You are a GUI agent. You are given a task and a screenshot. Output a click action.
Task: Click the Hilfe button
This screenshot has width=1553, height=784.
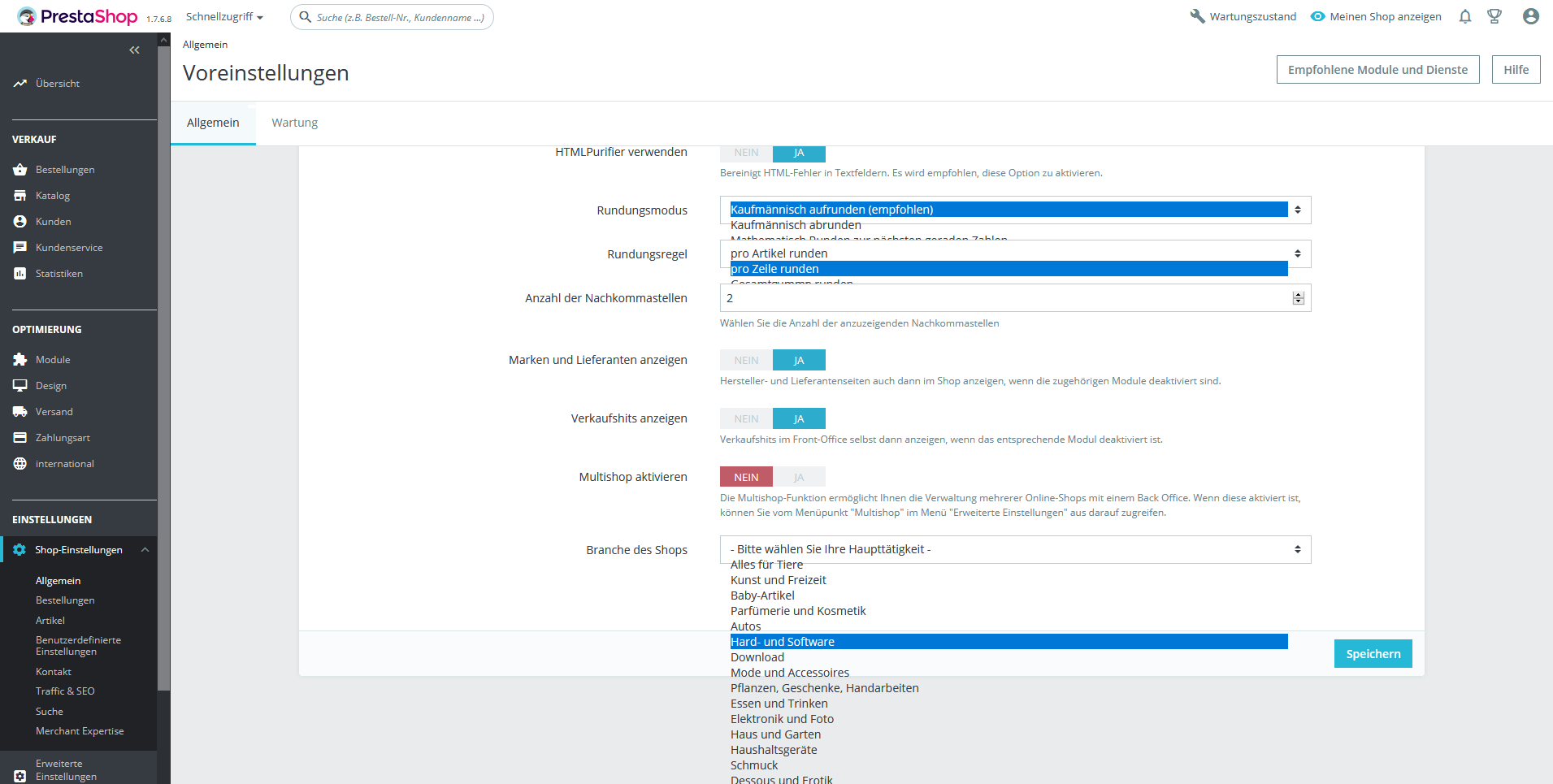click(x=1516, y=70)
